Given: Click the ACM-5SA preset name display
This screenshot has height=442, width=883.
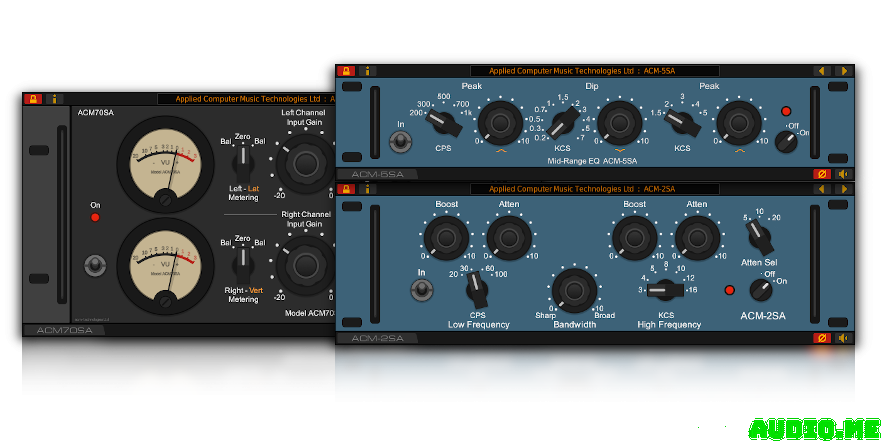Looking at the screenshot, I should tap(595, 71).
